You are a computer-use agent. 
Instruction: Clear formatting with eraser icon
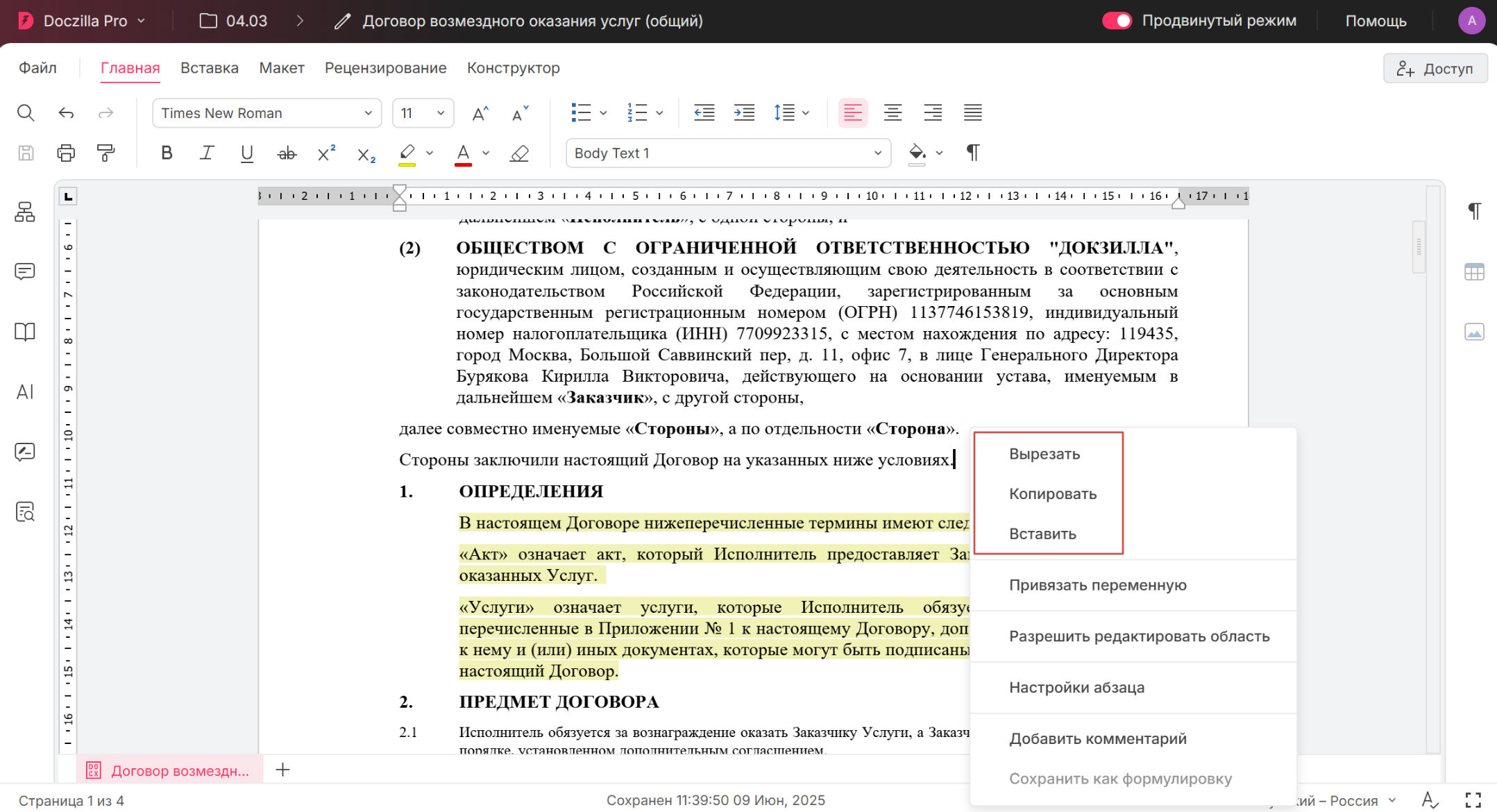click(x=519, y=153)
